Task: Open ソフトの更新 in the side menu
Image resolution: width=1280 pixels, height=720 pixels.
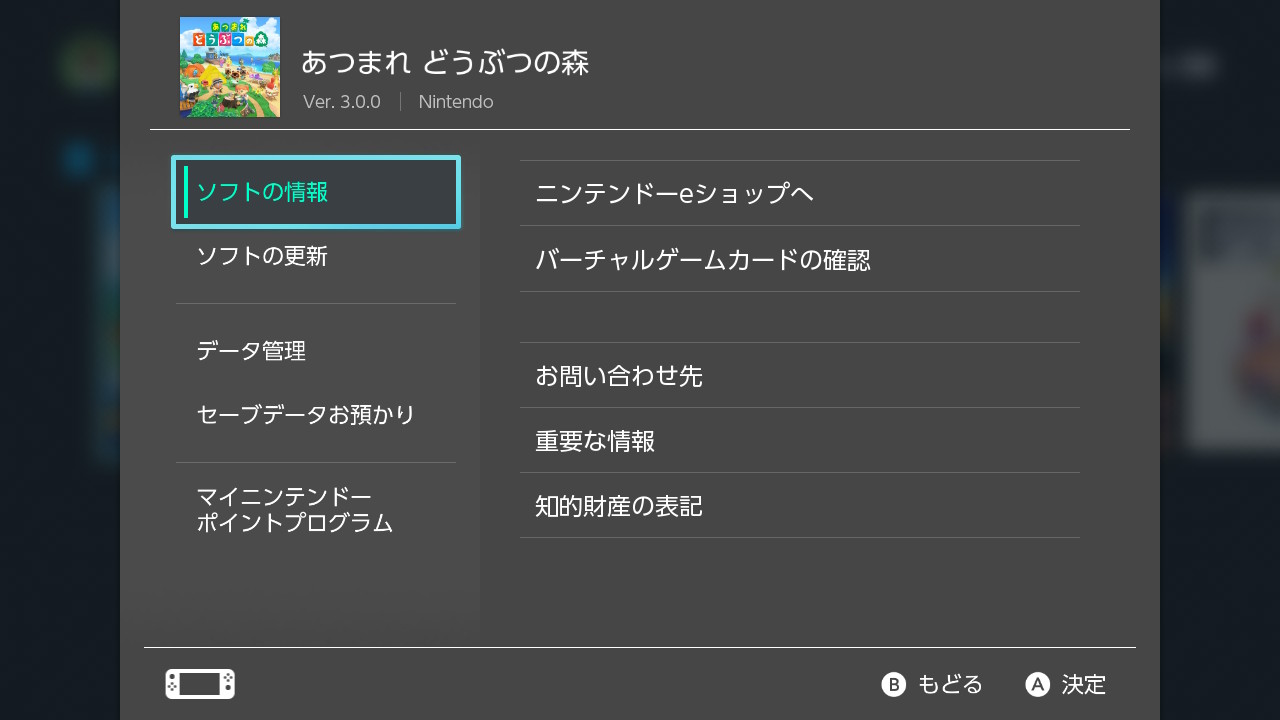Action: point(262,257)
